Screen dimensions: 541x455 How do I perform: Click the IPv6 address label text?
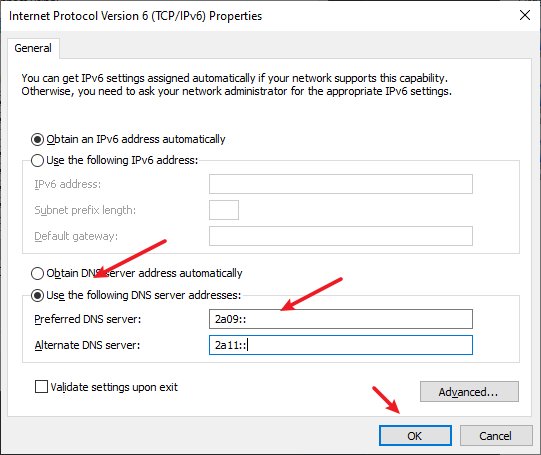(x=68, y=184)
